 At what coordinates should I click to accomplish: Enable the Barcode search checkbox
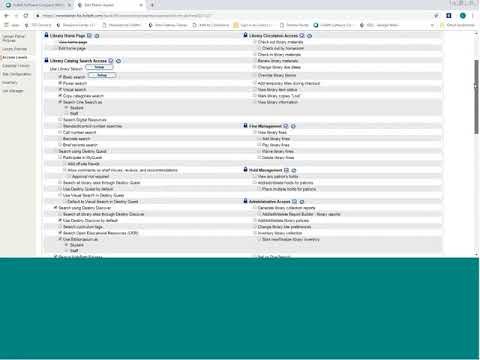point(60,138)
